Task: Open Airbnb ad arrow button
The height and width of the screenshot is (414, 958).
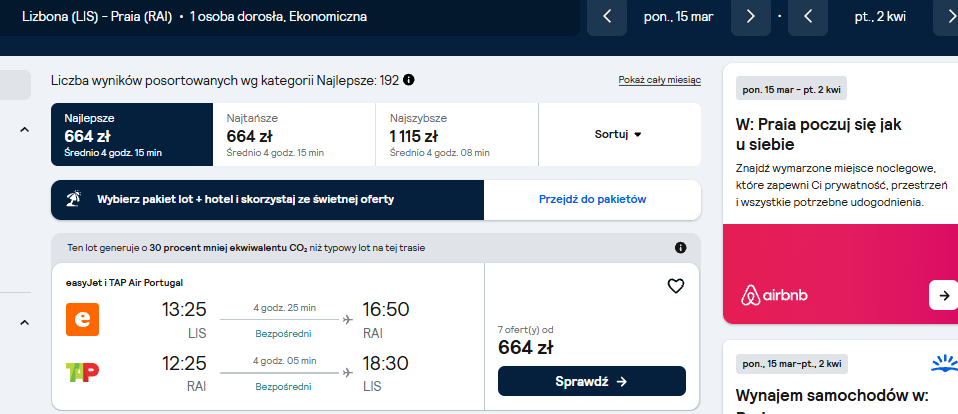Action: click(x=943, y=296)
